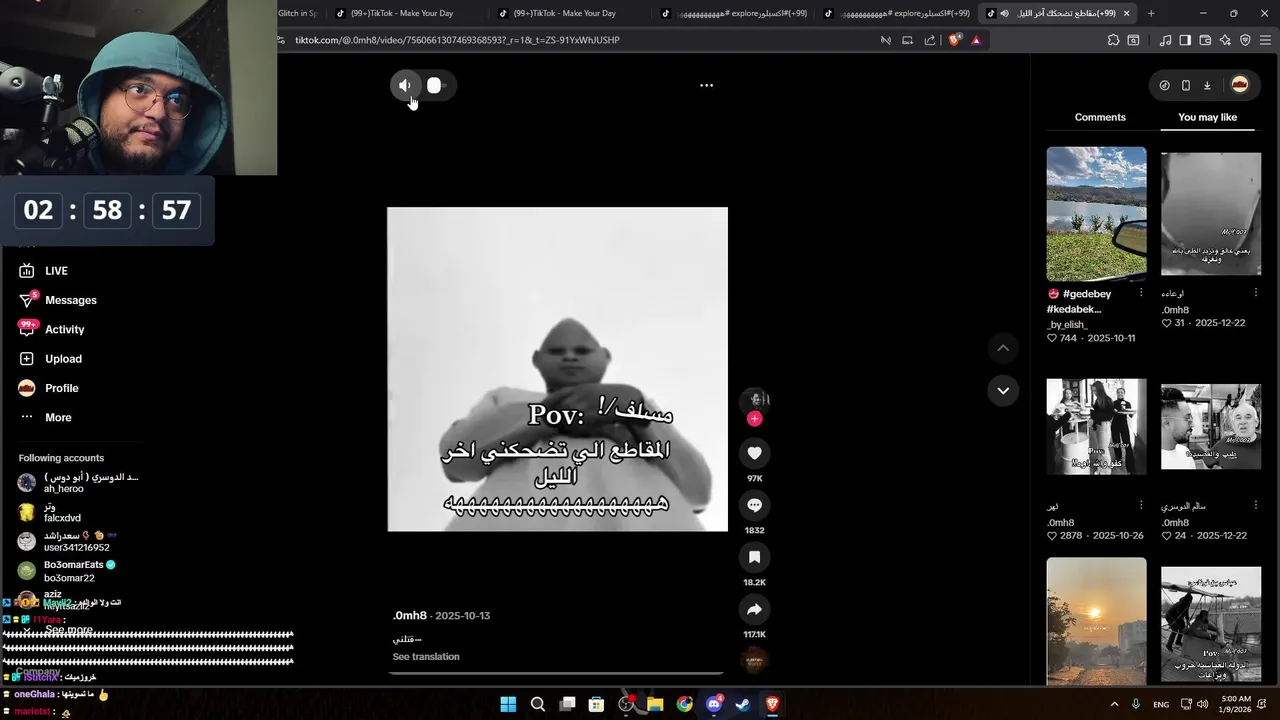Open options for the recommended video with 31 likes
This screenshot has height=720, width=1280.
pos(1256,293)
